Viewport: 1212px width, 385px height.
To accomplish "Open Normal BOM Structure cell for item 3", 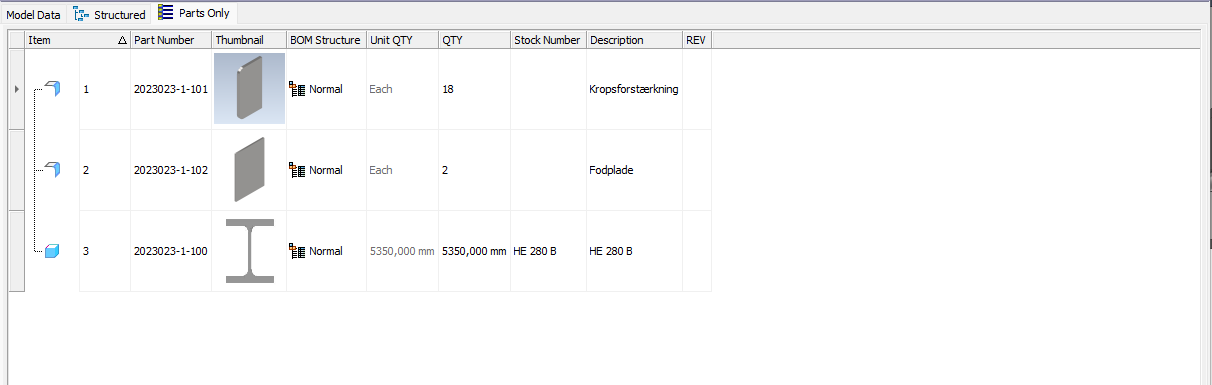I will [326, 251].
